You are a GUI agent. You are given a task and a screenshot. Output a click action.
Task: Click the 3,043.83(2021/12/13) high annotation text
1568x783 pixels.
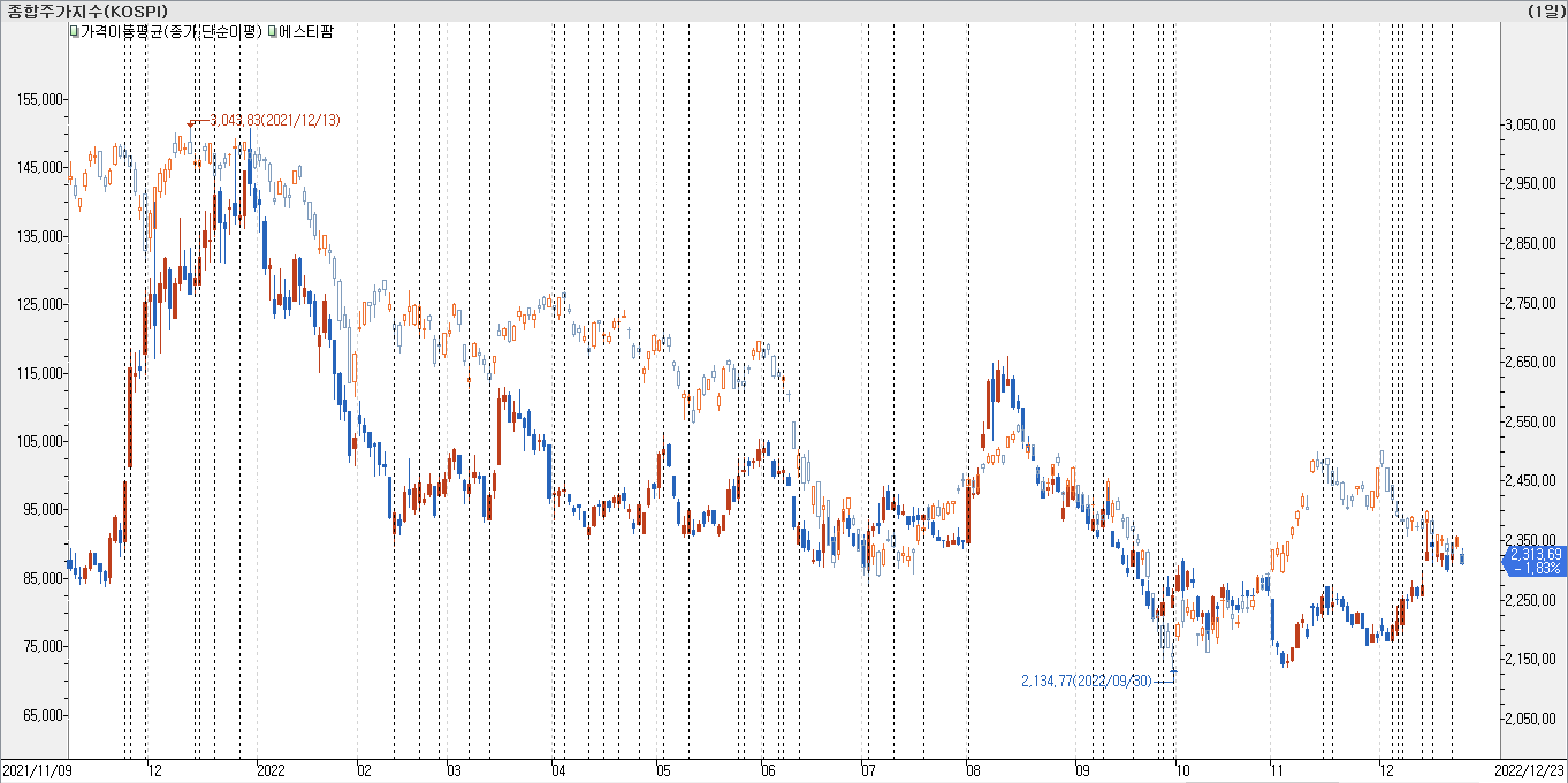tap(275, 120)
